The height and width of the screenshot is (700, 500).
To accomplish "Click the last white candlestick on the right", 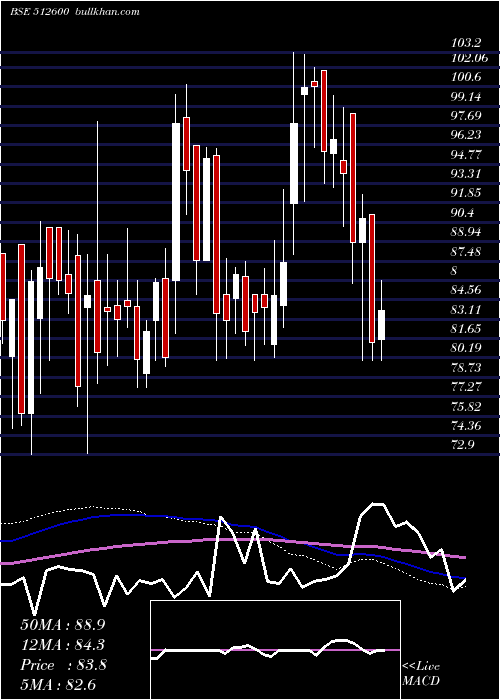I will (381, 325).
